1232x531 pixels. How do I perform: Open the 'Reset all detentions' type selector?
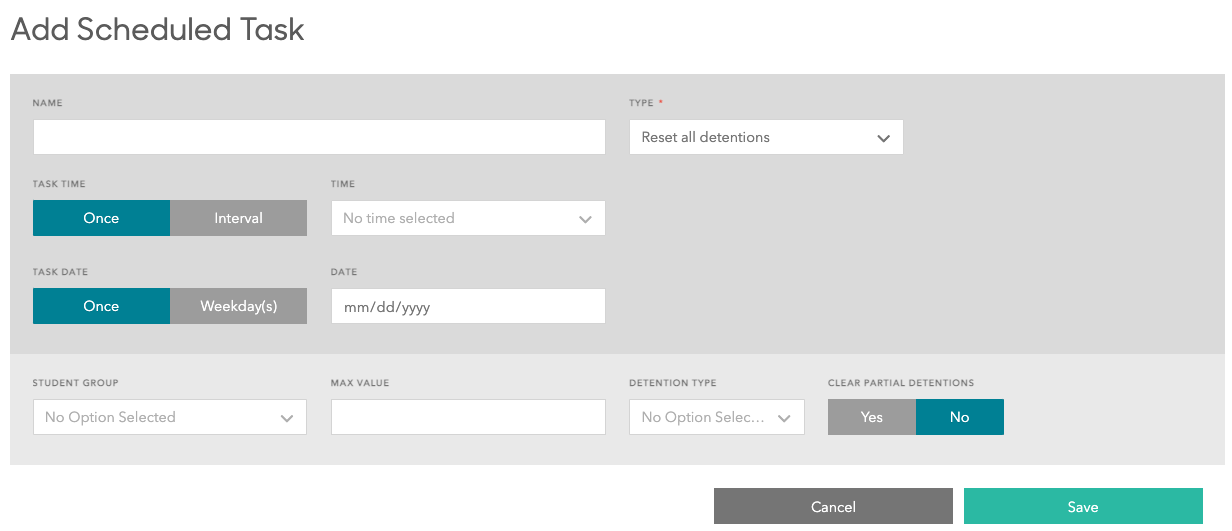coord(750,137)
